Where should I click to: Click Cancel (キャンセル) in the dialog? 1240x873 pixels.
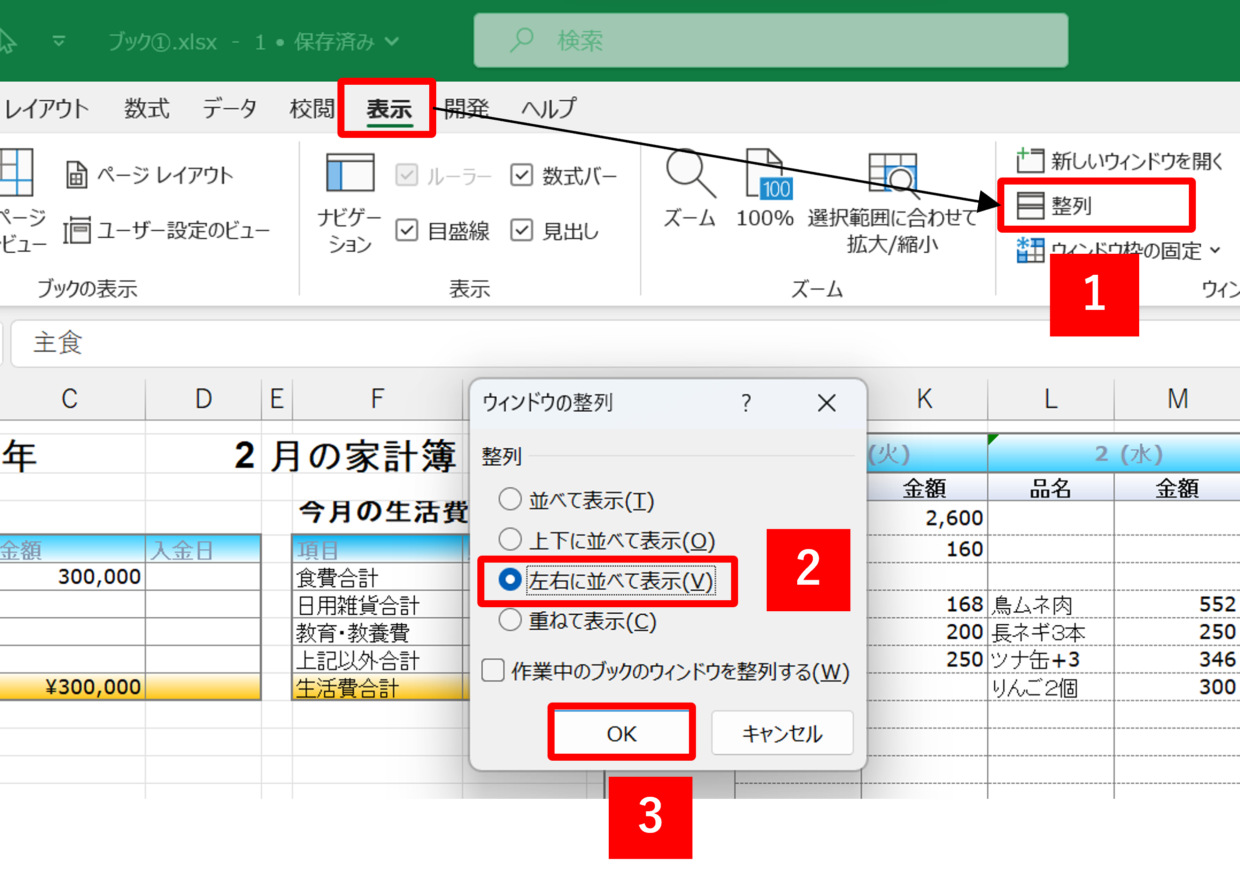click(782, 733)
